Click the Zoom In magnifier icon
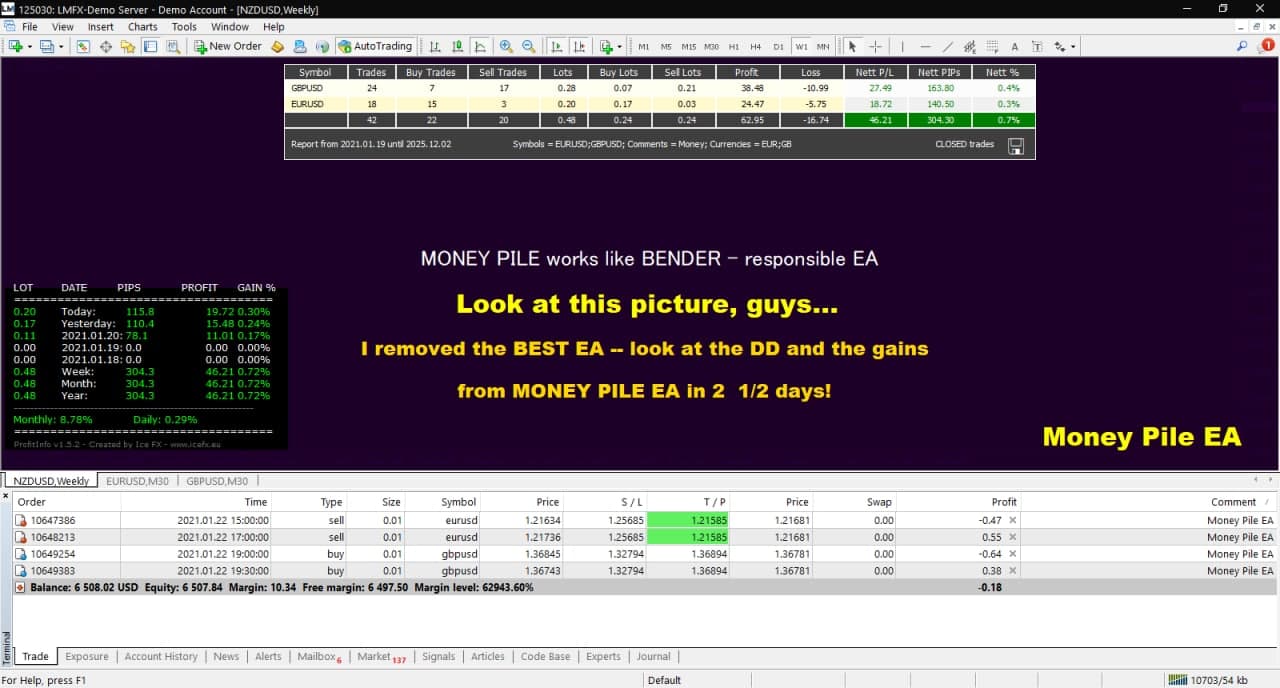Screen dimensions: 1280x688 click(506, 46)
